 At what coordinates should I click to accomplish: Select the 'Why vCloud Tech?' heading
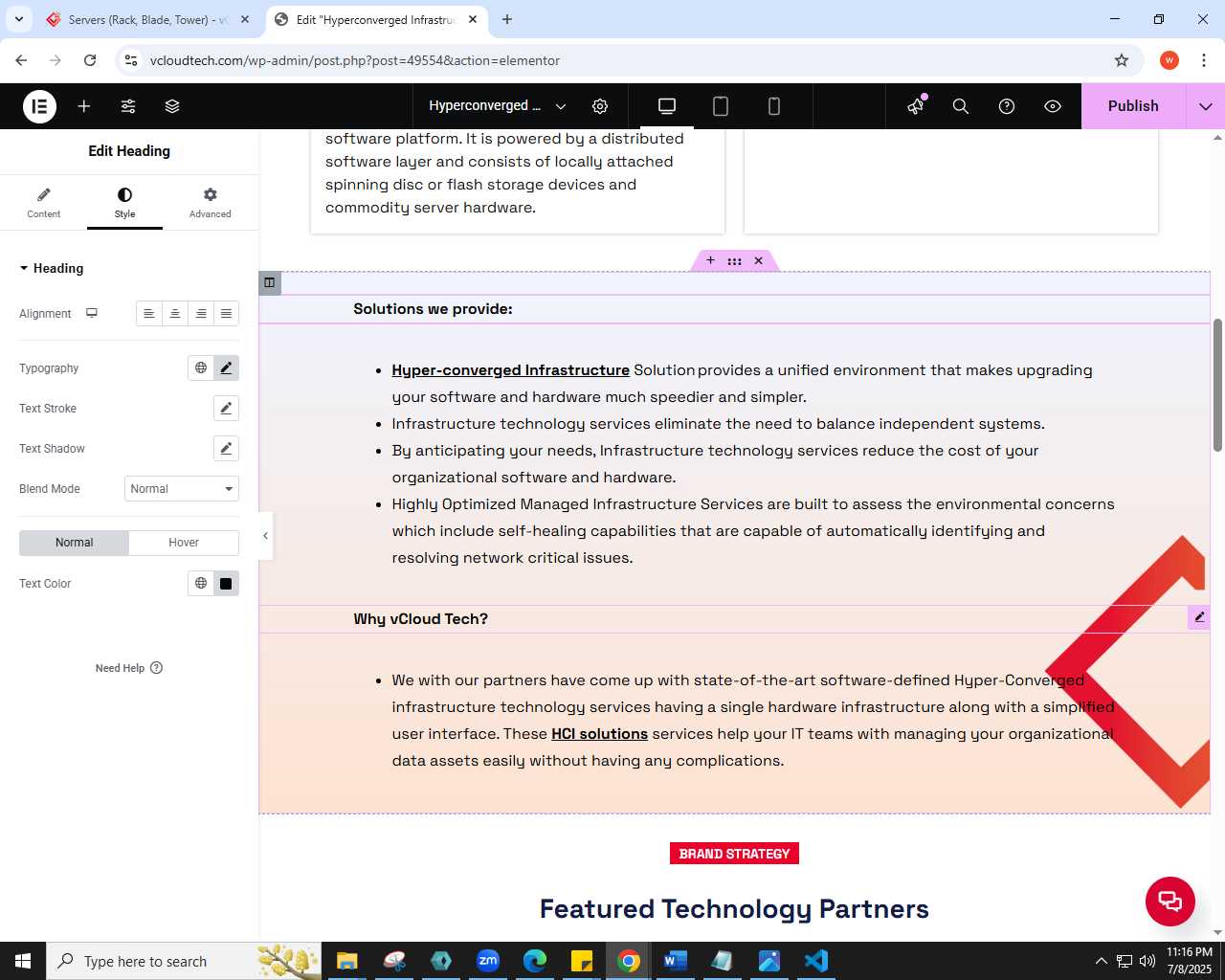420,619
